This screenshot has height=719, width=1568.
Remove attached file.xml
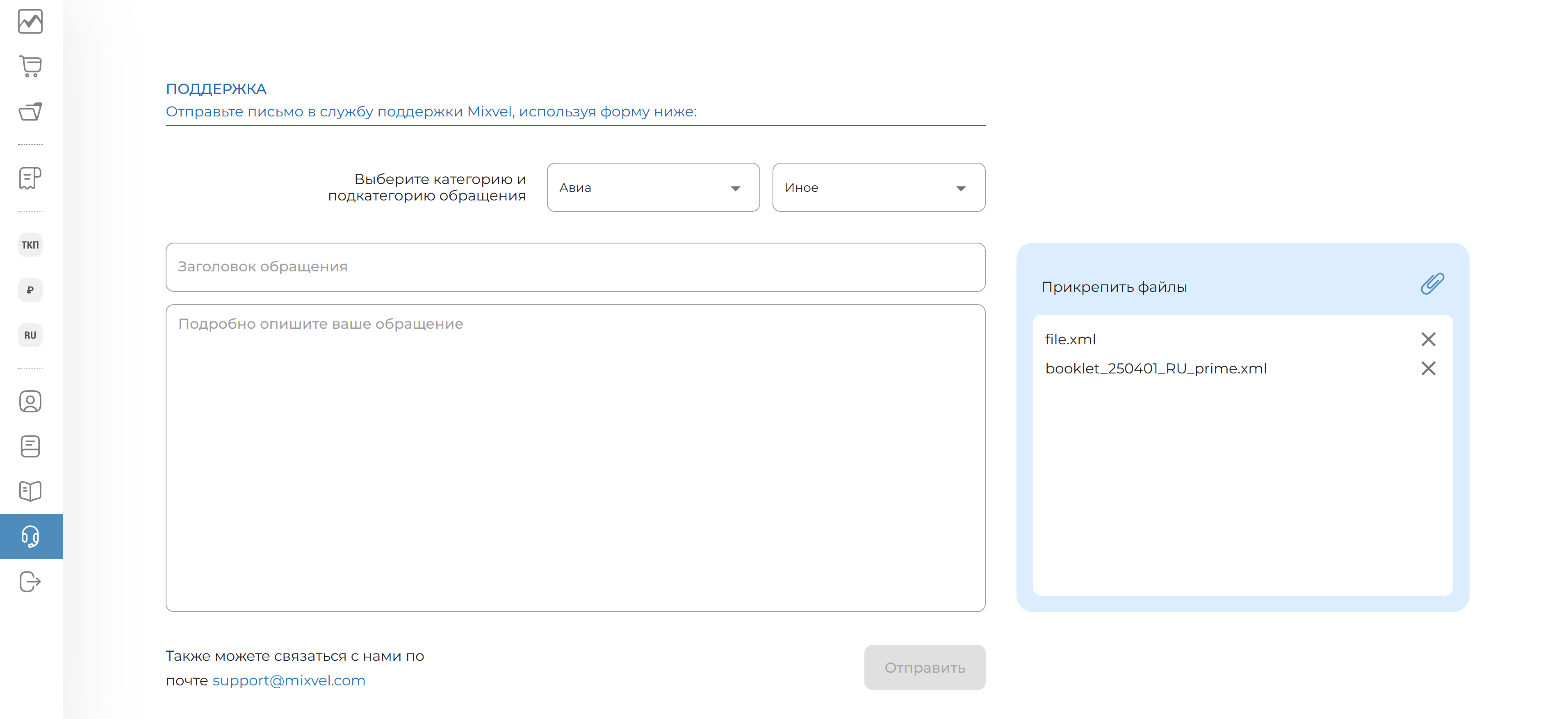(1428, 339)
